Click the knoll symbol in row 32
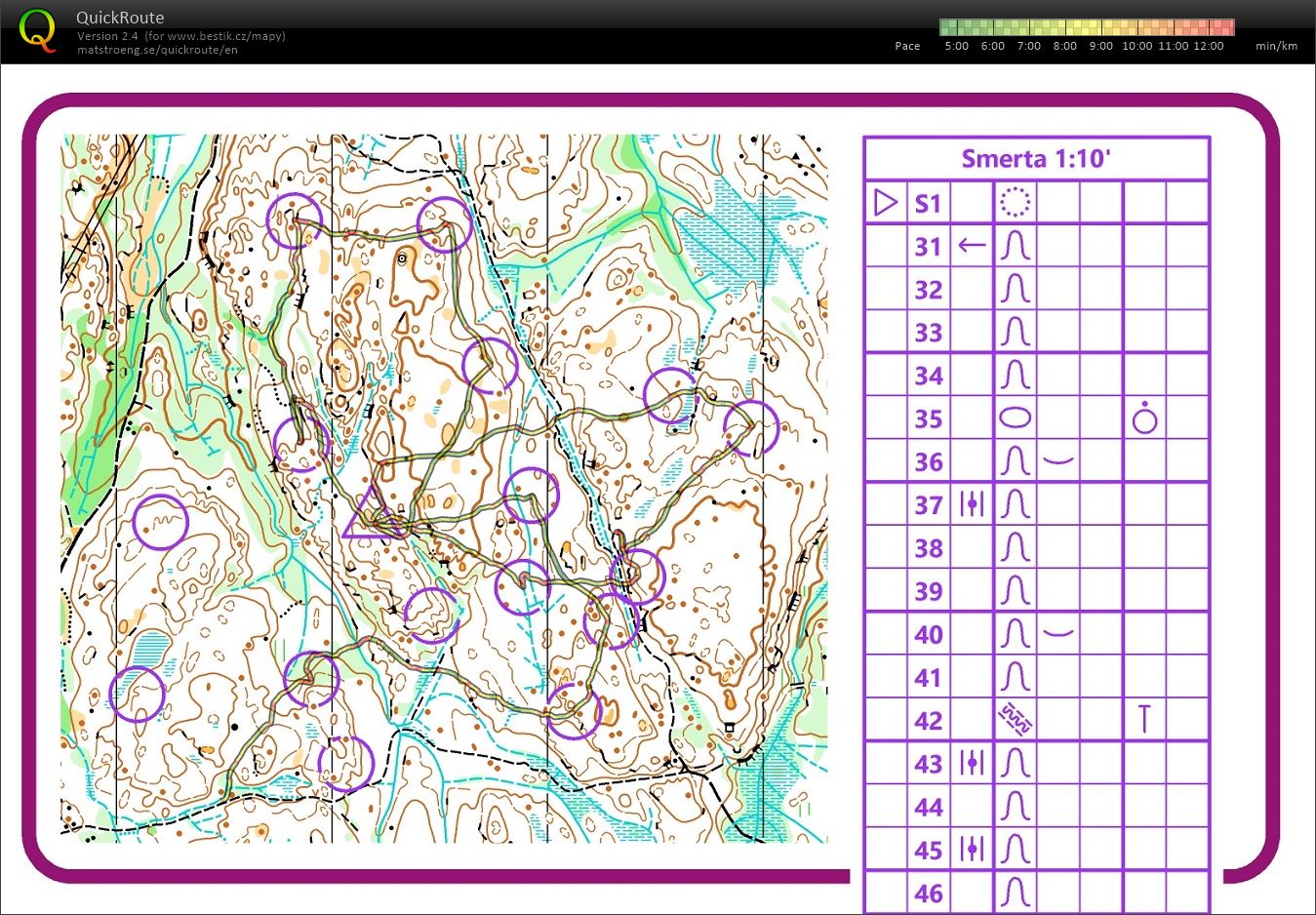This screenshot has width=1316, height=915. pos(1015,289)
